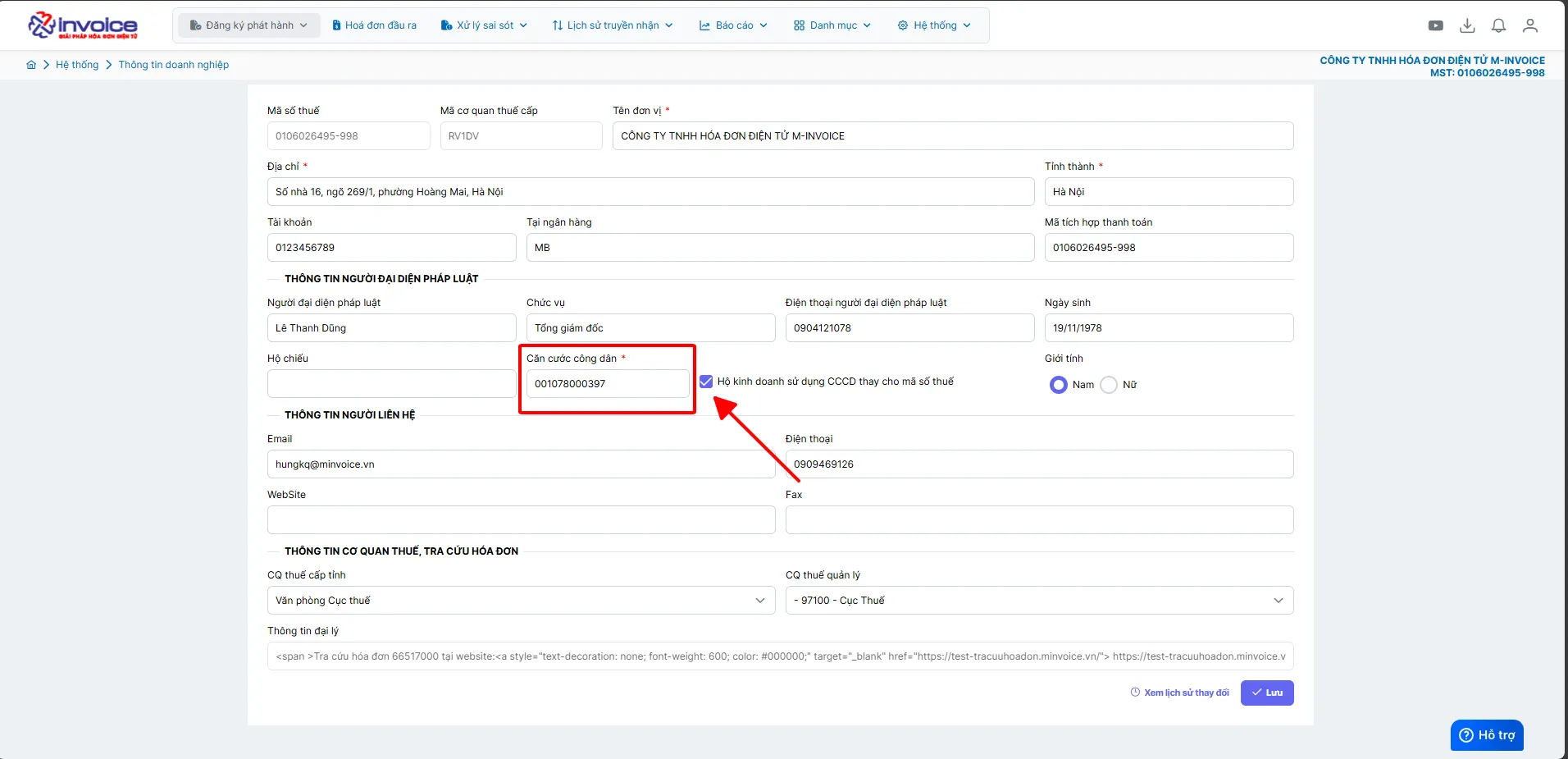Click the company name text in header
The image size is (1568, 759).
pyautogui.click(x=1432, y=61)
